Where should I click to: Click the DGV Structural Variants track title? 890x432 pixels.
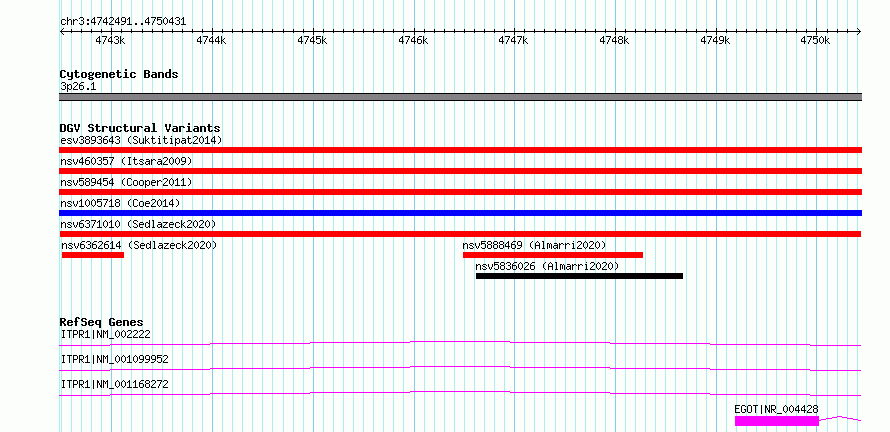[x=140, y=128]
